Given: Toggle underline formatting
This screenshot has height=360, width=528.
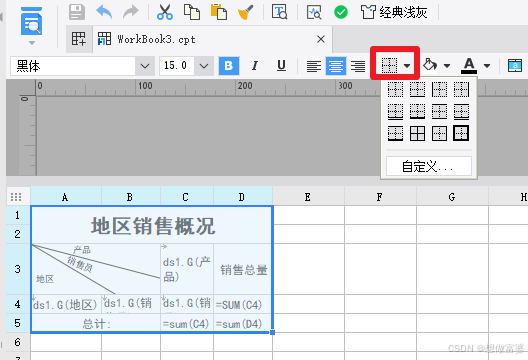Looking at the screenshot, I should 281,66.
